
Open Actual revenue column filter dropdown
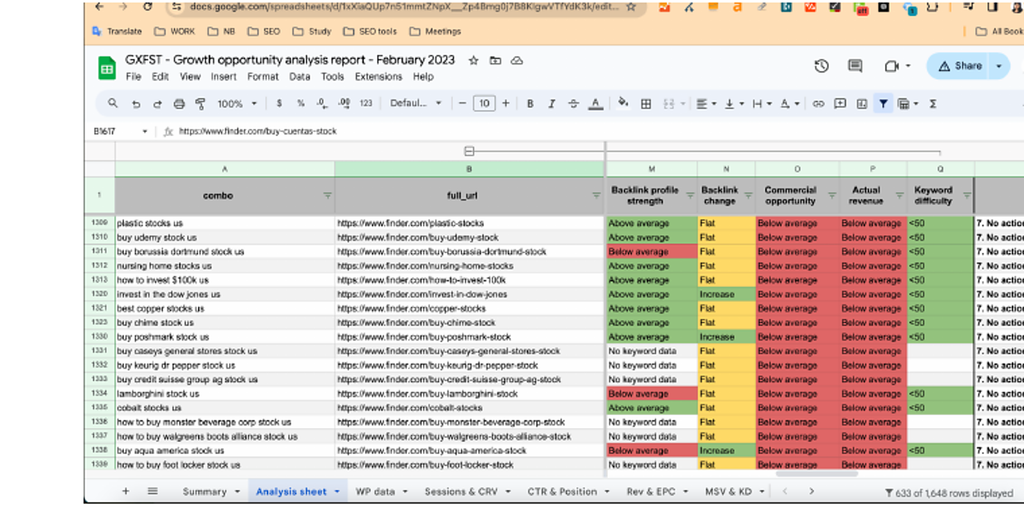[x=899, y=195]
